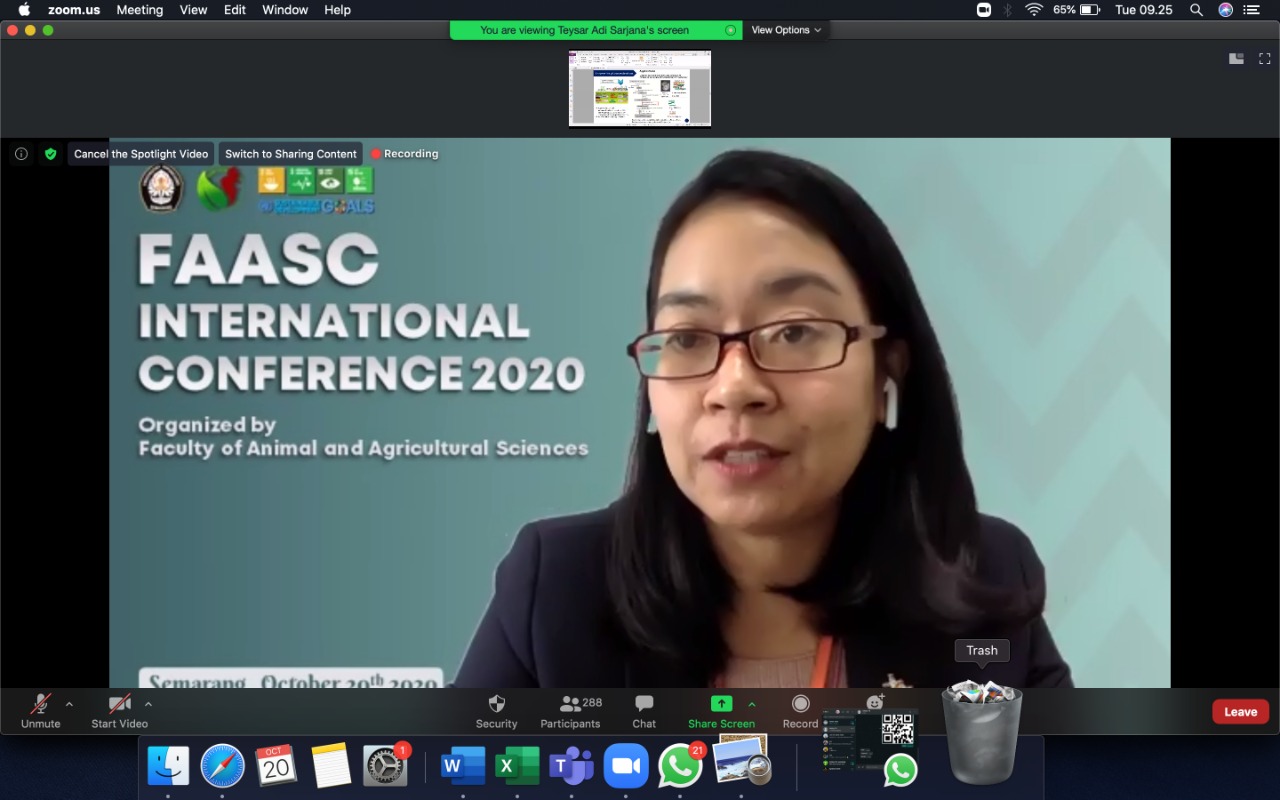
Task: Open the View Options dropdown
Action: coord(786,30)
